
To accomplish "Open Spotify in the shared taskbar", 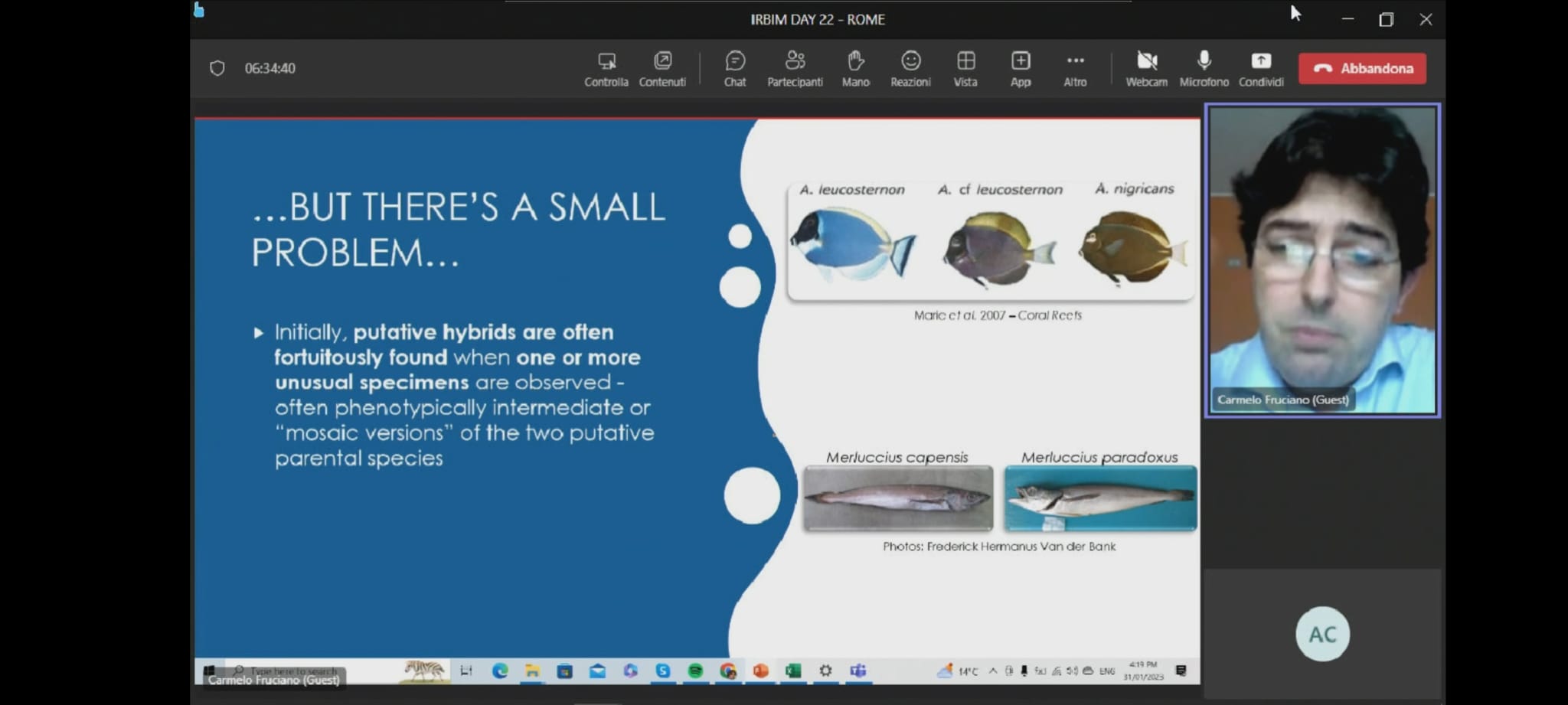I will 695,671.
